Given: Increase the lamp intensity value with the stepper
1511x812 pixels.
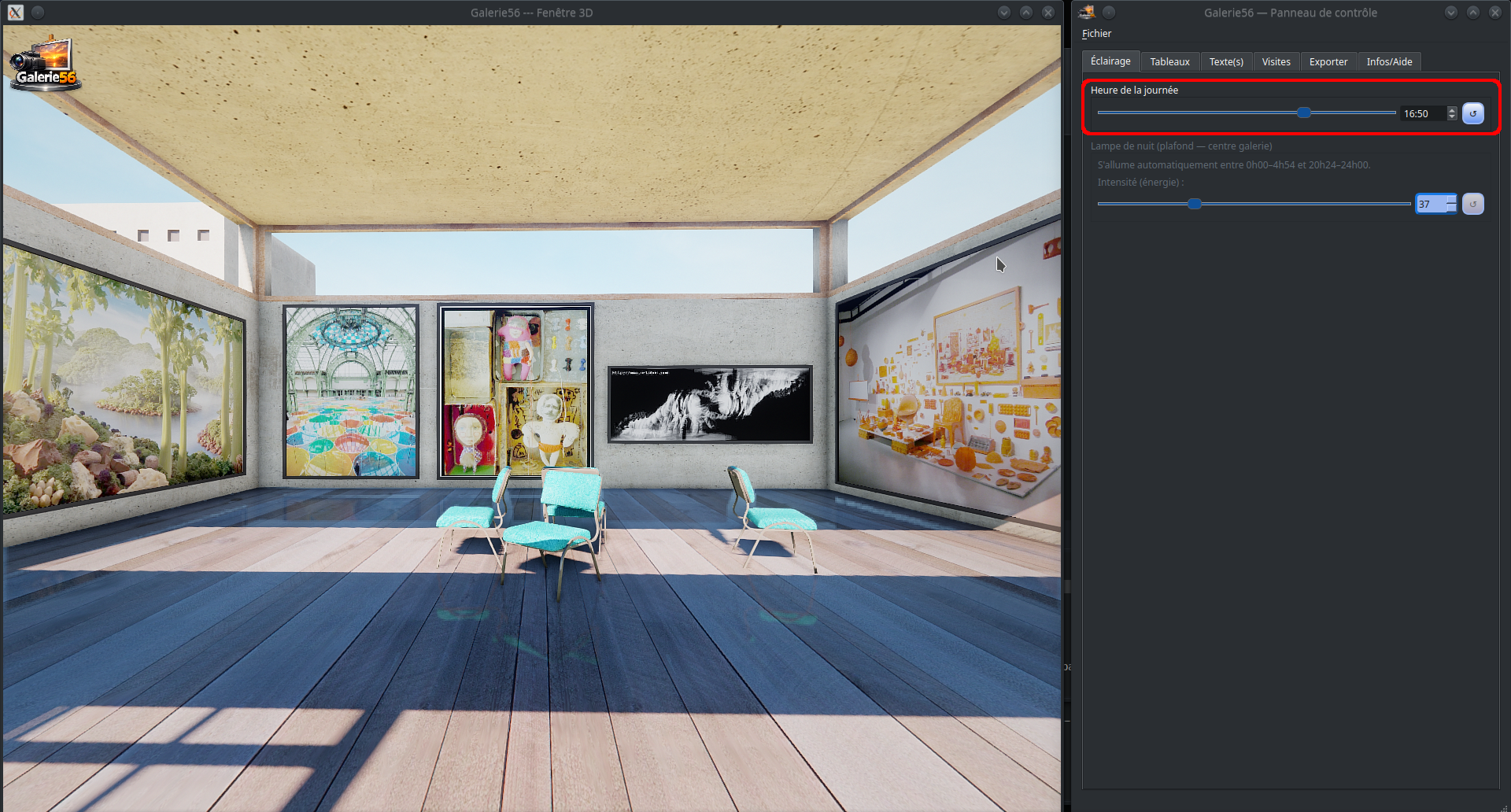Looking at the screenshot, I should pyautogui.click(x=1451, y=200).
